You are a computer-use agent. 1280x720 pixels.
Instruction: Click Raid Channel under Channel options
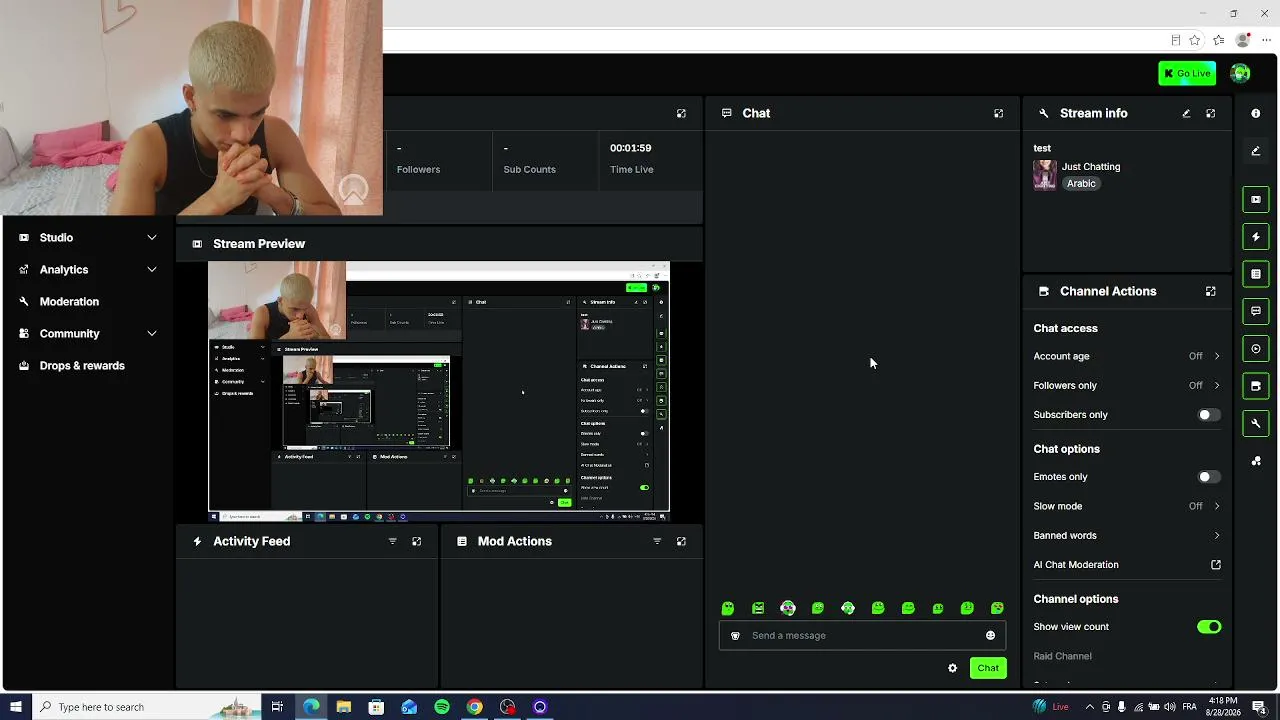pos(1062,656)
